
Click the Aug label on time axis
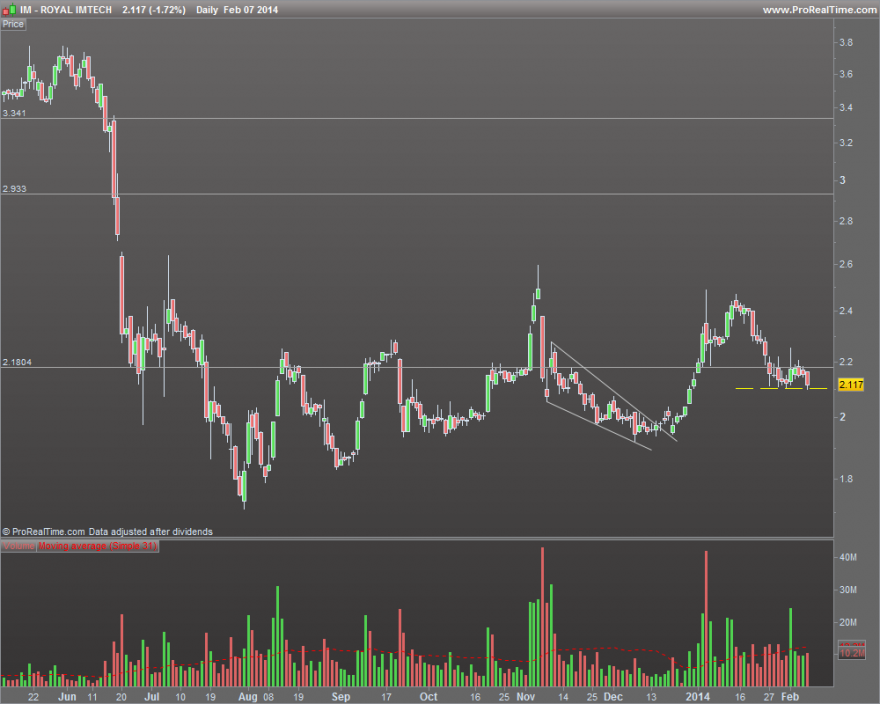(x=248, y=697)
